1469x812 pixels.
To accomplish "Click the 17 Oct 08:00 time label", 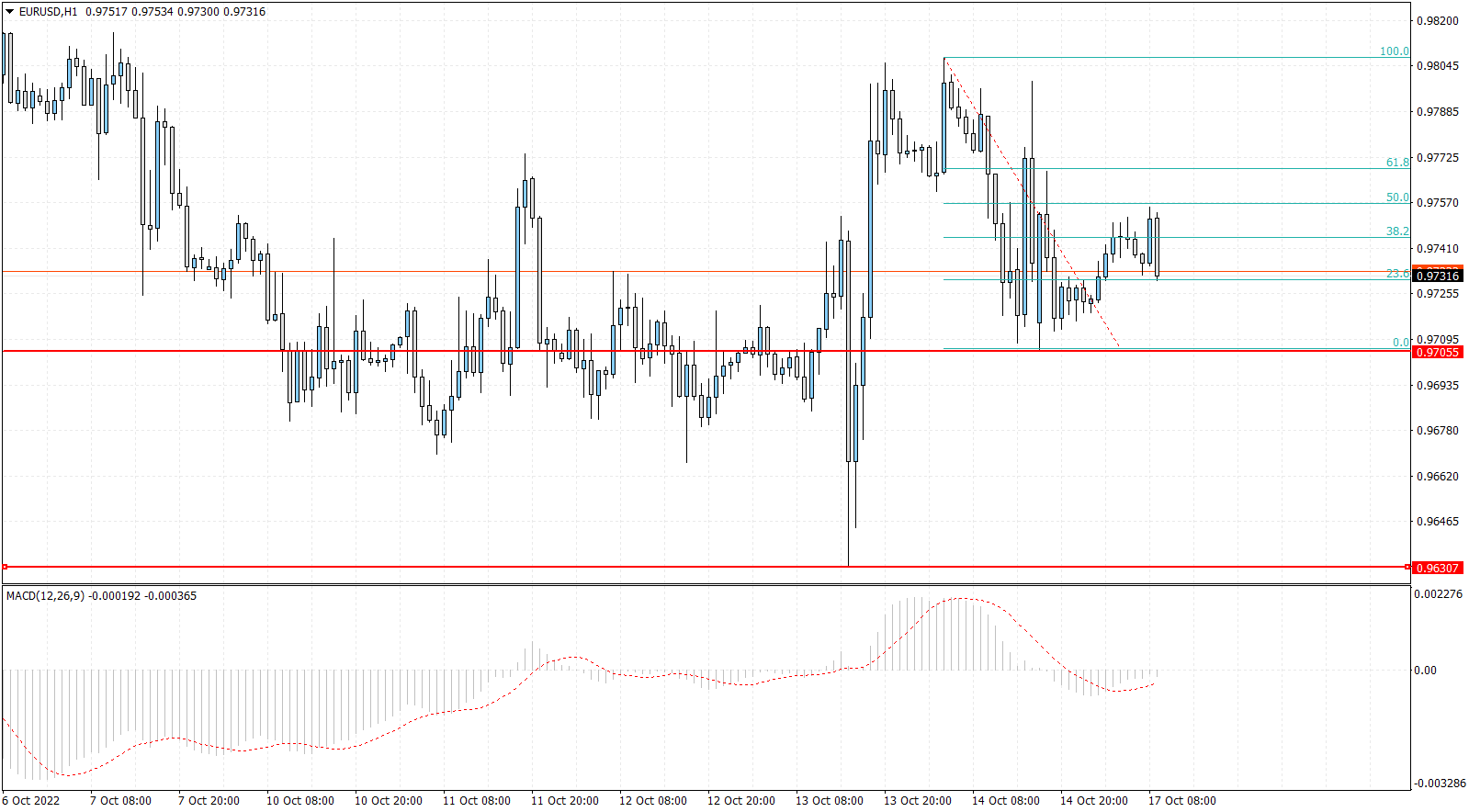I will coord(1182,801).
